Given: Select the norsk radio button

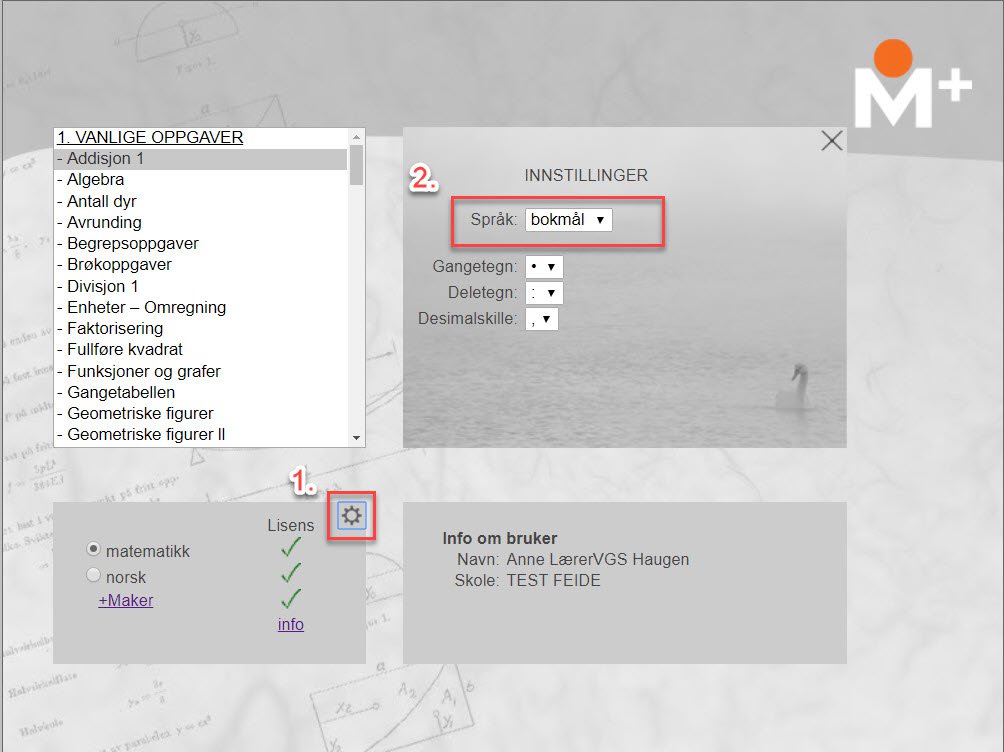Looking at the screenshot, I should (x=94, y=576).
